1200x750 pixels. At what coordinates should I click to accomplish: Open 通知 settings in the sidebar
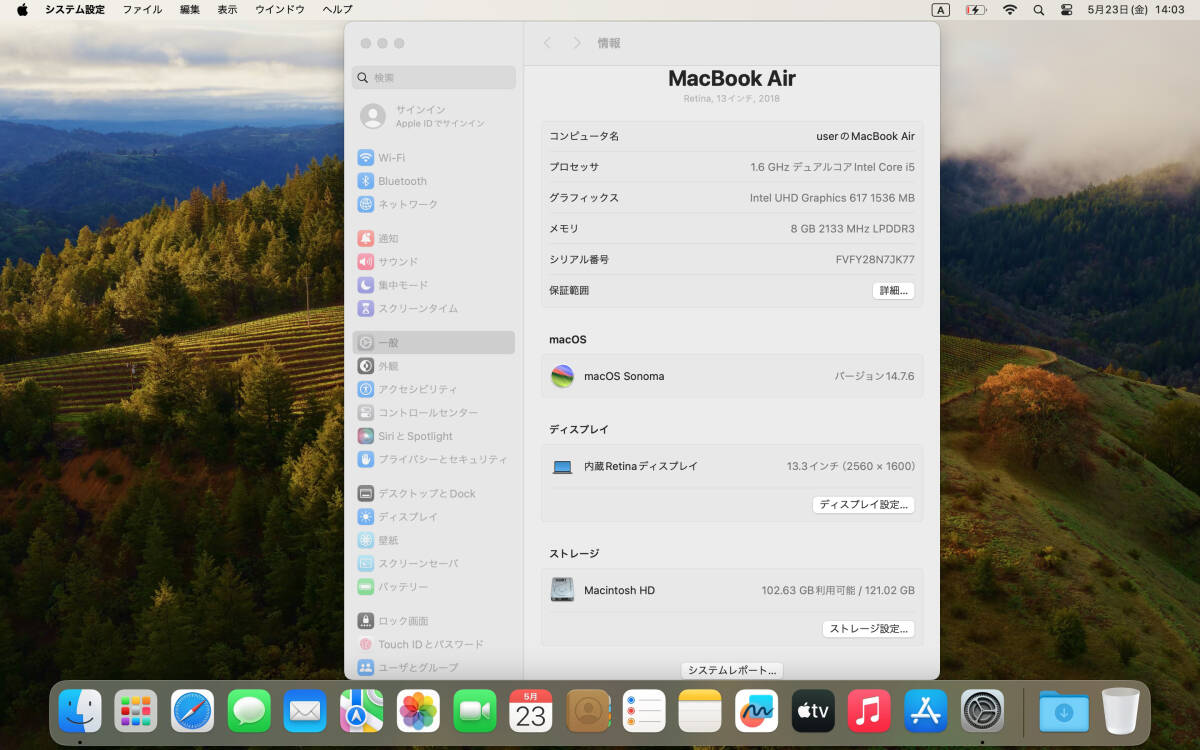pyautogui.click(x=433, y=238)
